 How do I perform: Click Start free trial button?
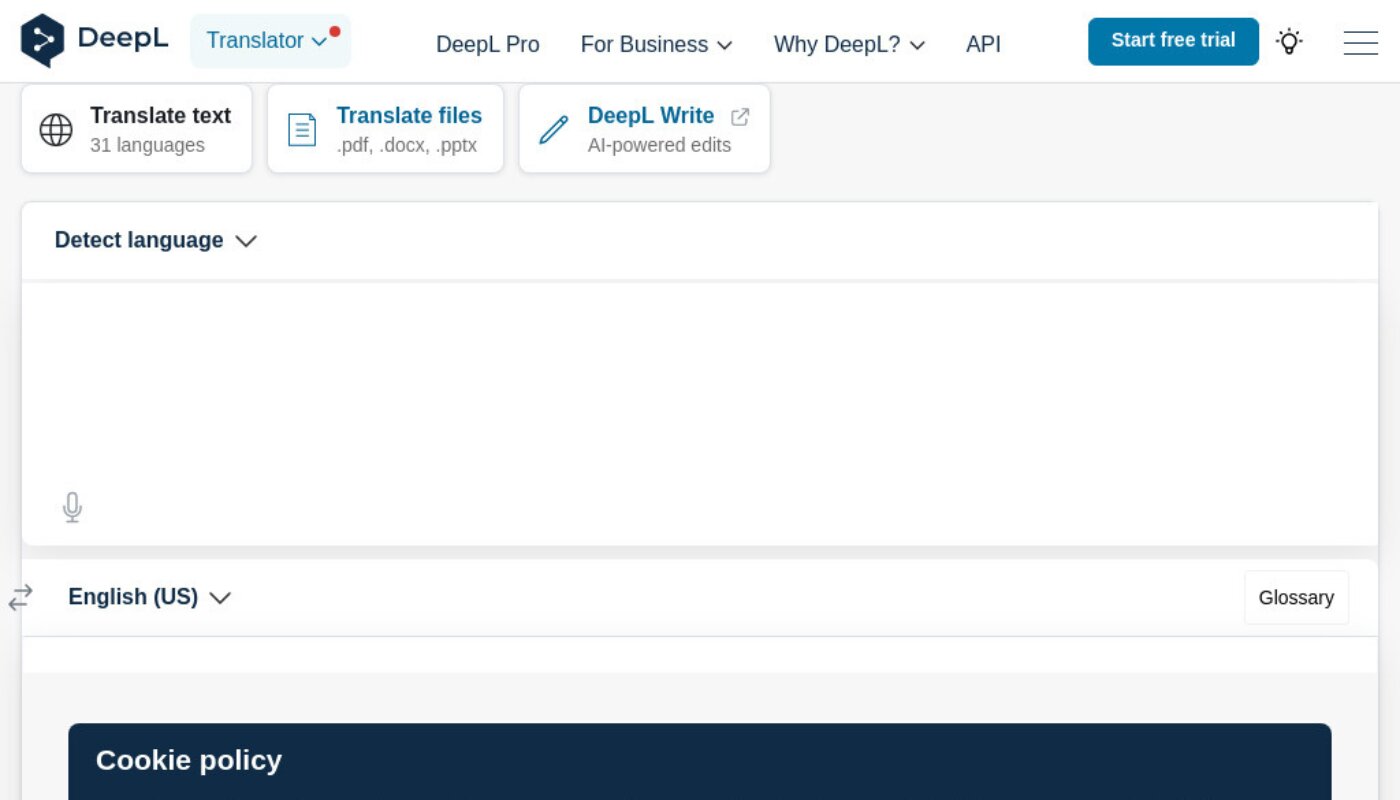(x=1173, y=41)
